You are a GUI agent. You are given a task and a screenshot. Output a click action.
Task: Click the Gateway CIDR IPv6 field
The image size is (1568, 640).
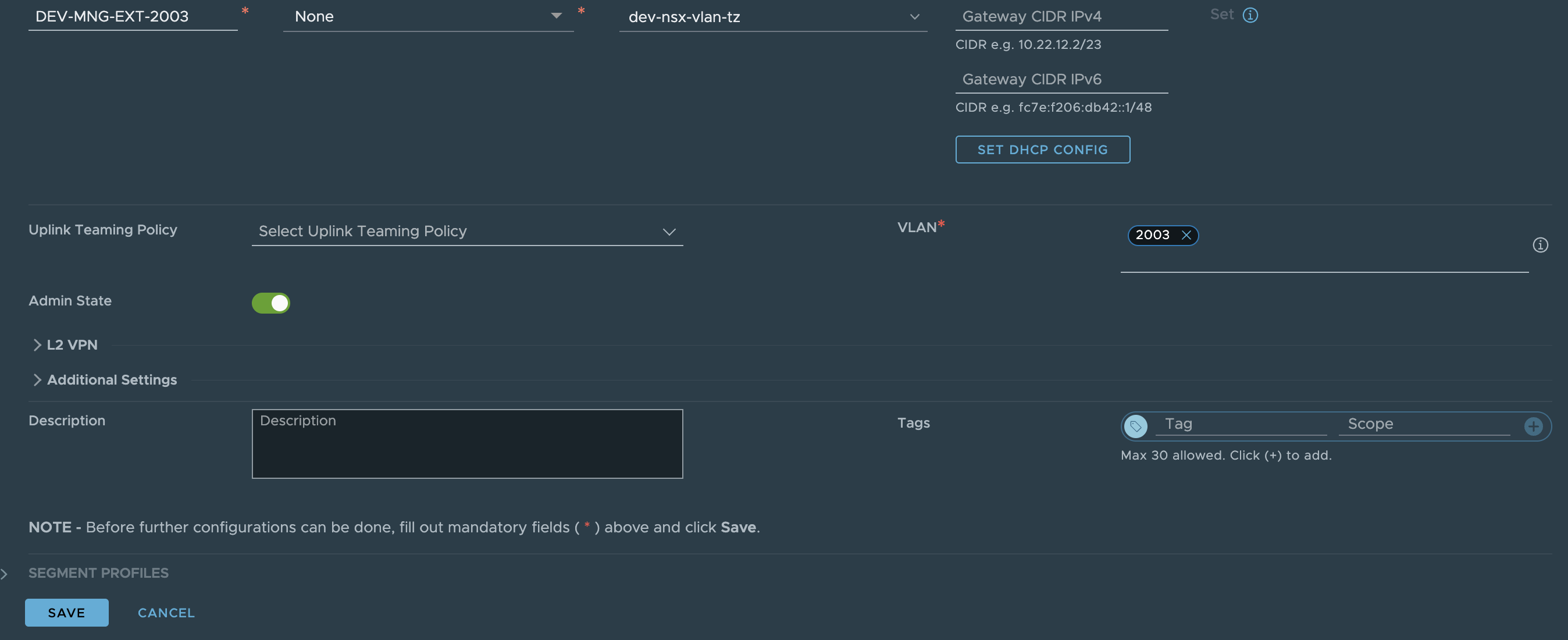tap(1061, 79)
